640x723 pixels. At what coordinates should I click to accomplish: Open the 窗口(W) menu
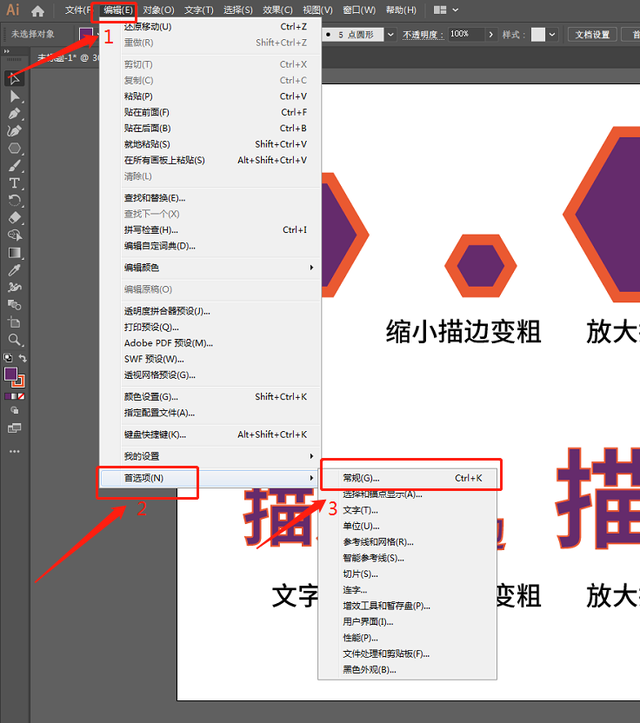pyautogui.click(x=359, y=10)
